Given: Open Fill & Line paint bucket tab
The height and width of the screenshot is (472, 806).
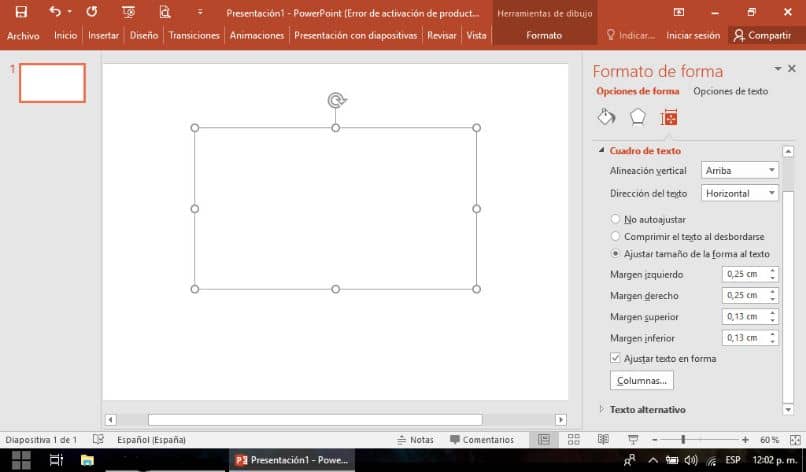Looking at the screenshot, I should (x=606, y=117).
